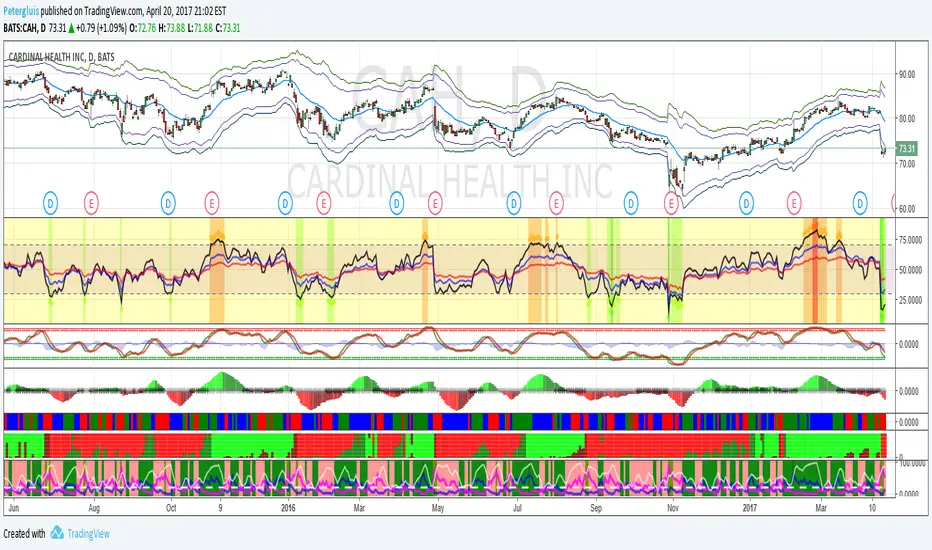Click the 'Nov' time axis label
Viewport: 932px width, 550px height.
[x=673, y=508]
